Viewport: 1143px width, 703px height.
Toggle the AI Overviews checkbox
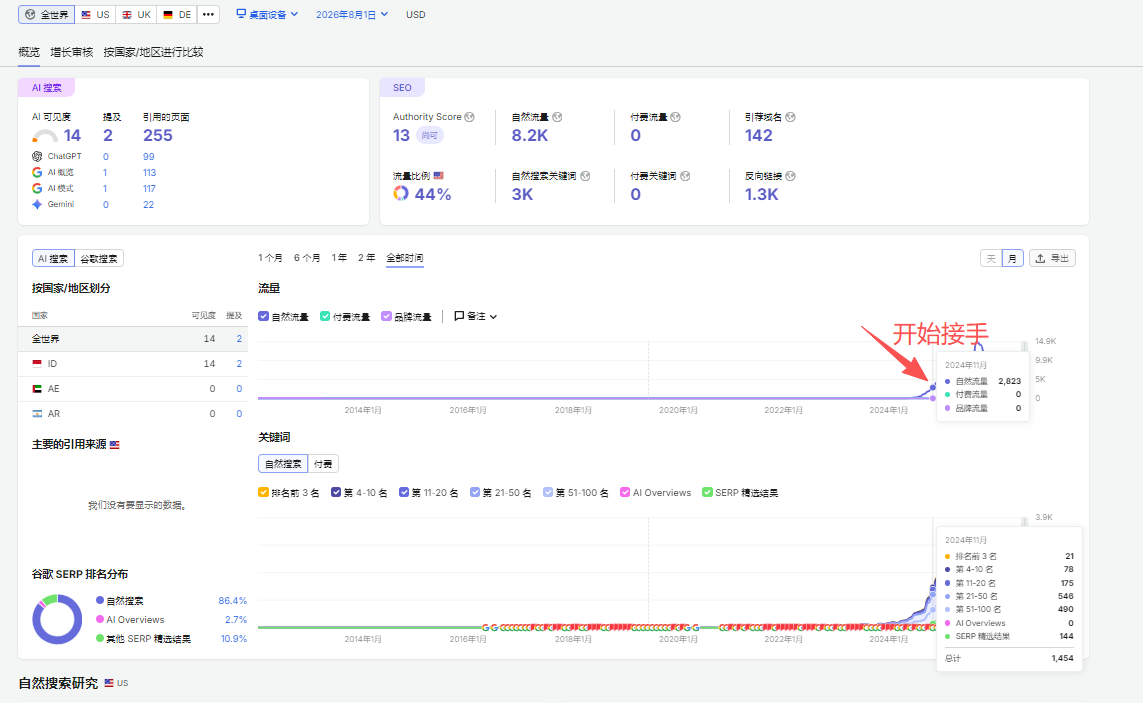coord(625,492)
